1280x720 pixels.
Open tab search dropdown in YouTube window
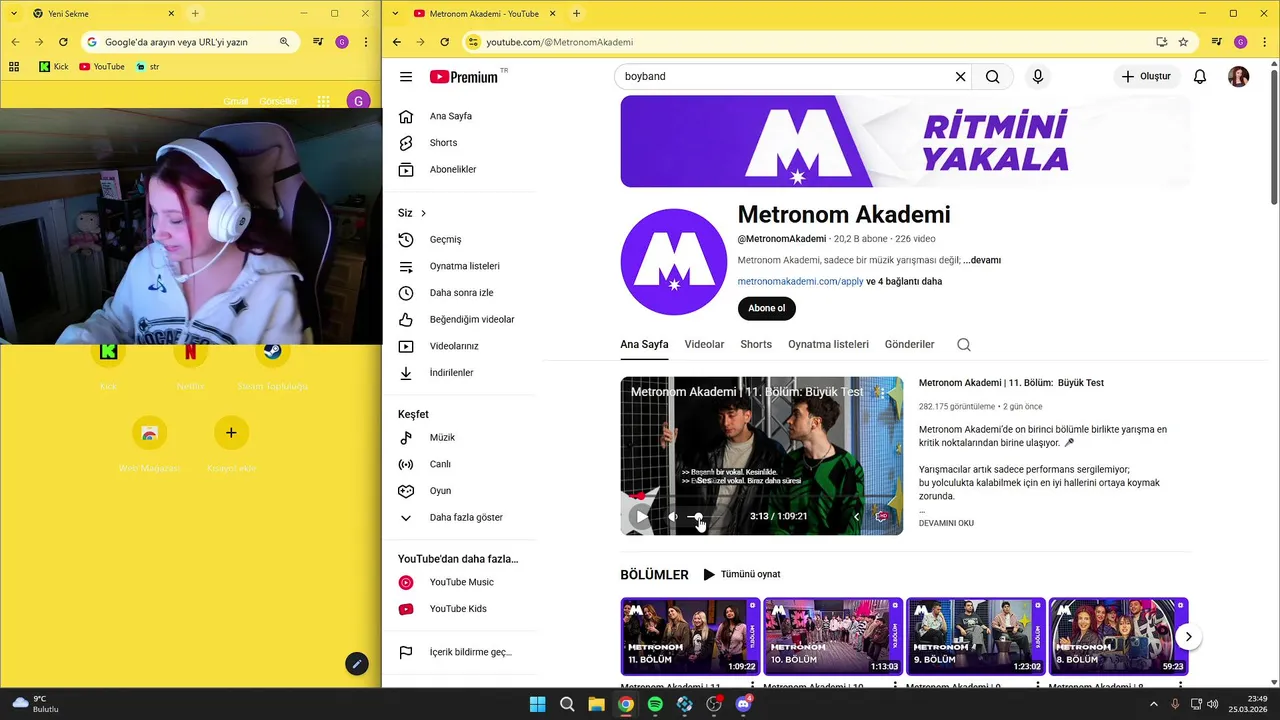click(396, 14)
